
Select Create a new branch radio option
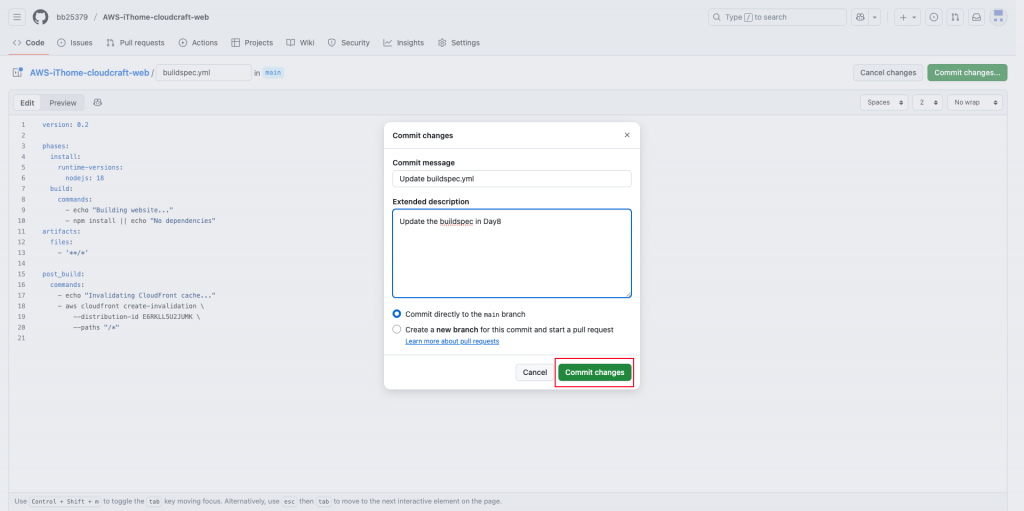point(397,329)
